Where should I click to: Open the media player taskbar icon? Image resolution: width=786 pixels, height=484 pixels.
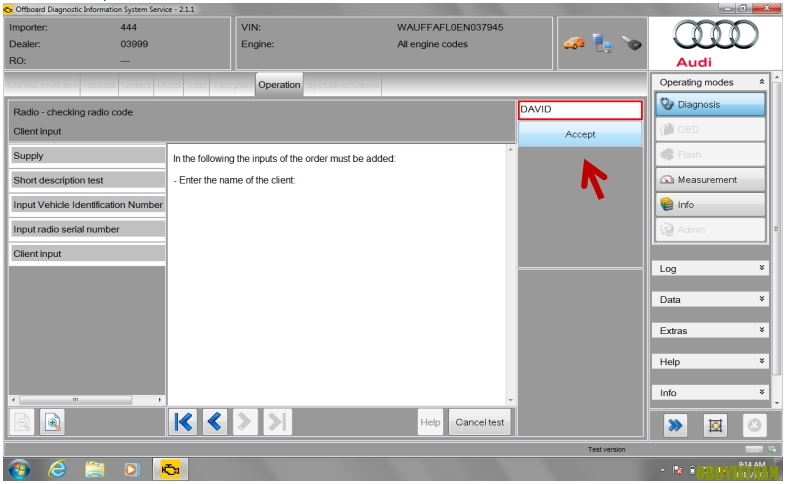(131, 469)
